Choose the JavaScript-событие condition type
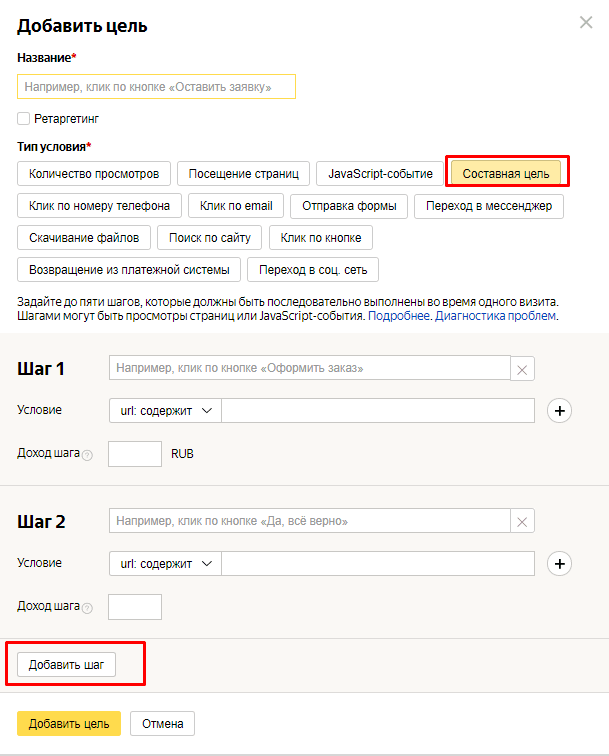609x756 pixels. click(x=380, y=174)
